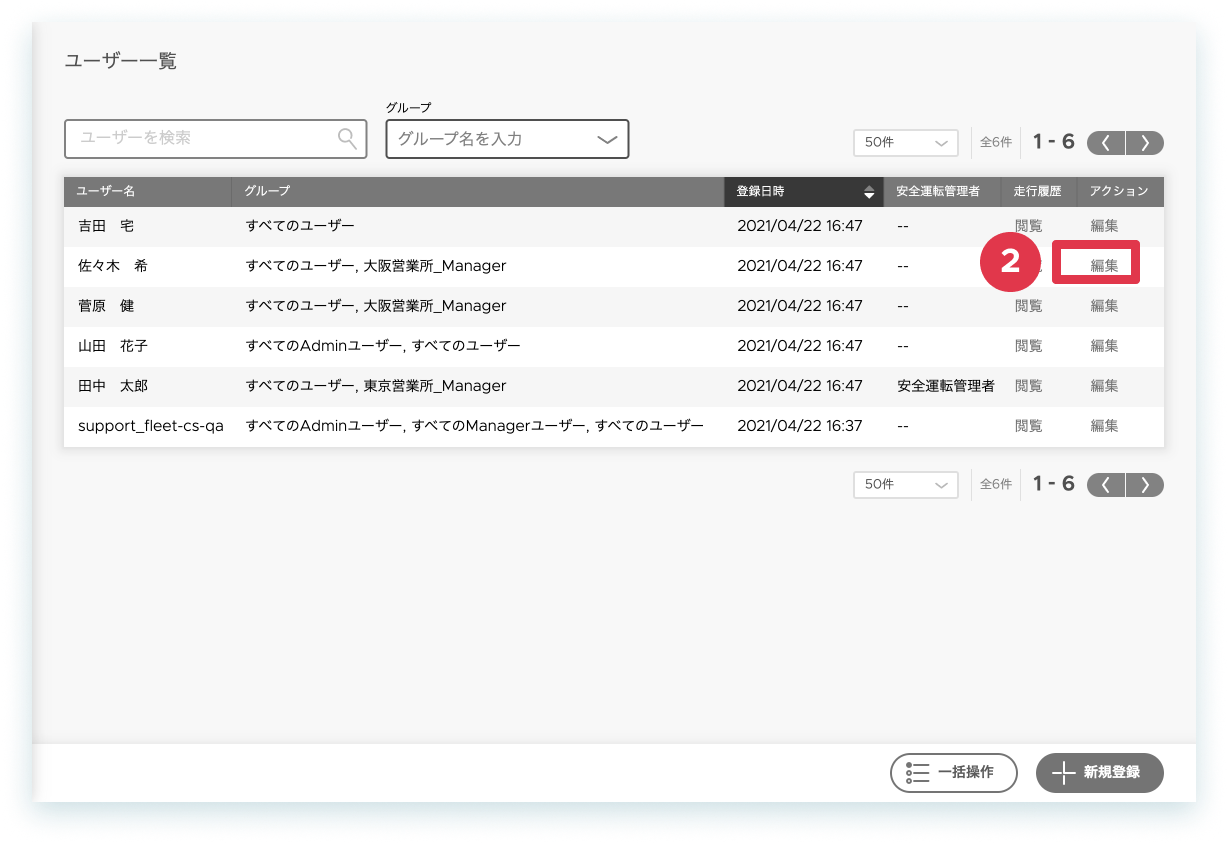Open the top 50件 page size dropdown

906,143
